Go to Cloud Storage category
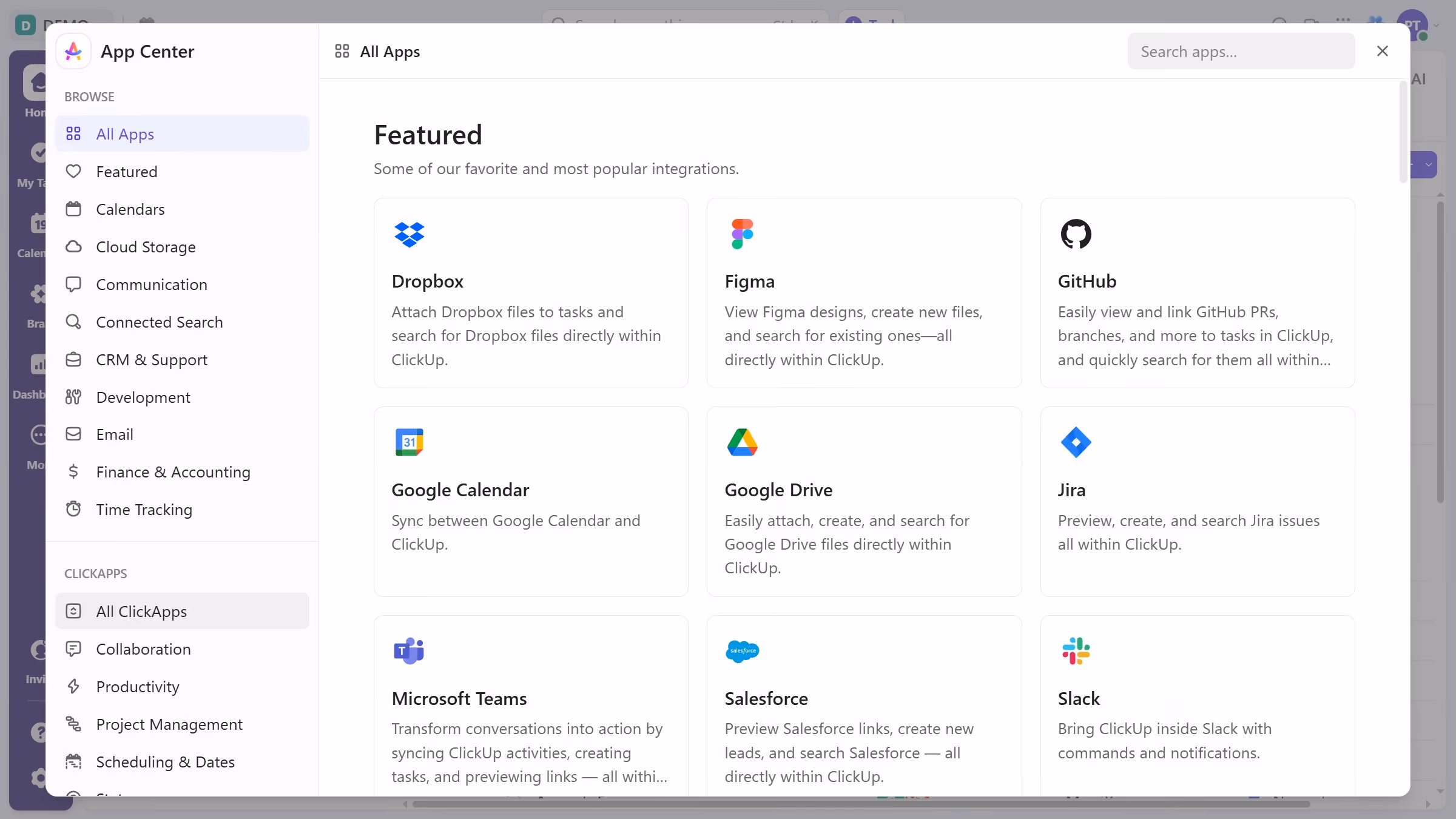This screenshot has height=819, width=1456. [x=182, y=247]
